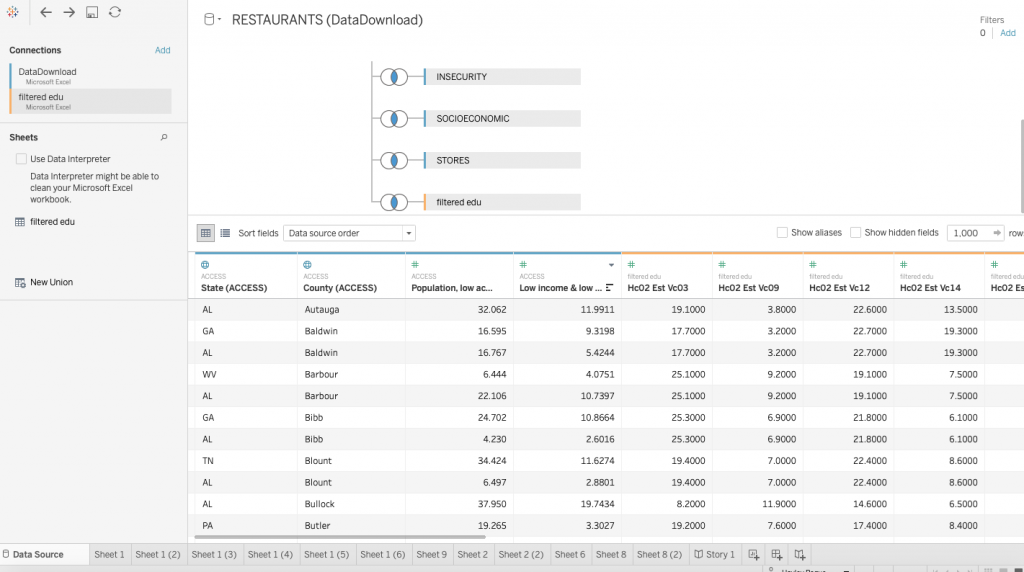
Task: Open the join icon for INSECURITY table
Action: (394, 77)
